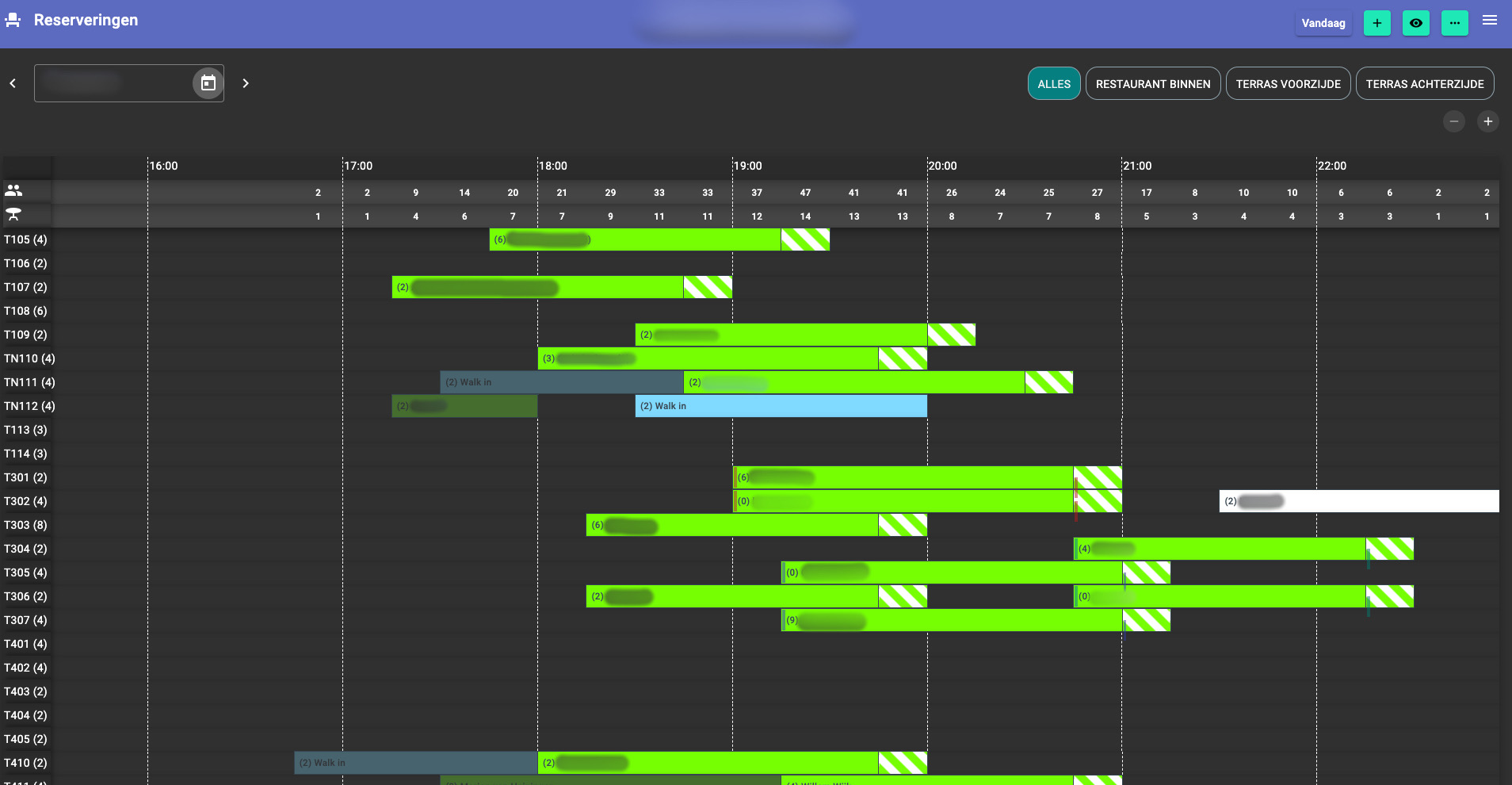Viewport: 1512px width, 785px height.
Task: Go to next day with right chevron
Action: 246,83
